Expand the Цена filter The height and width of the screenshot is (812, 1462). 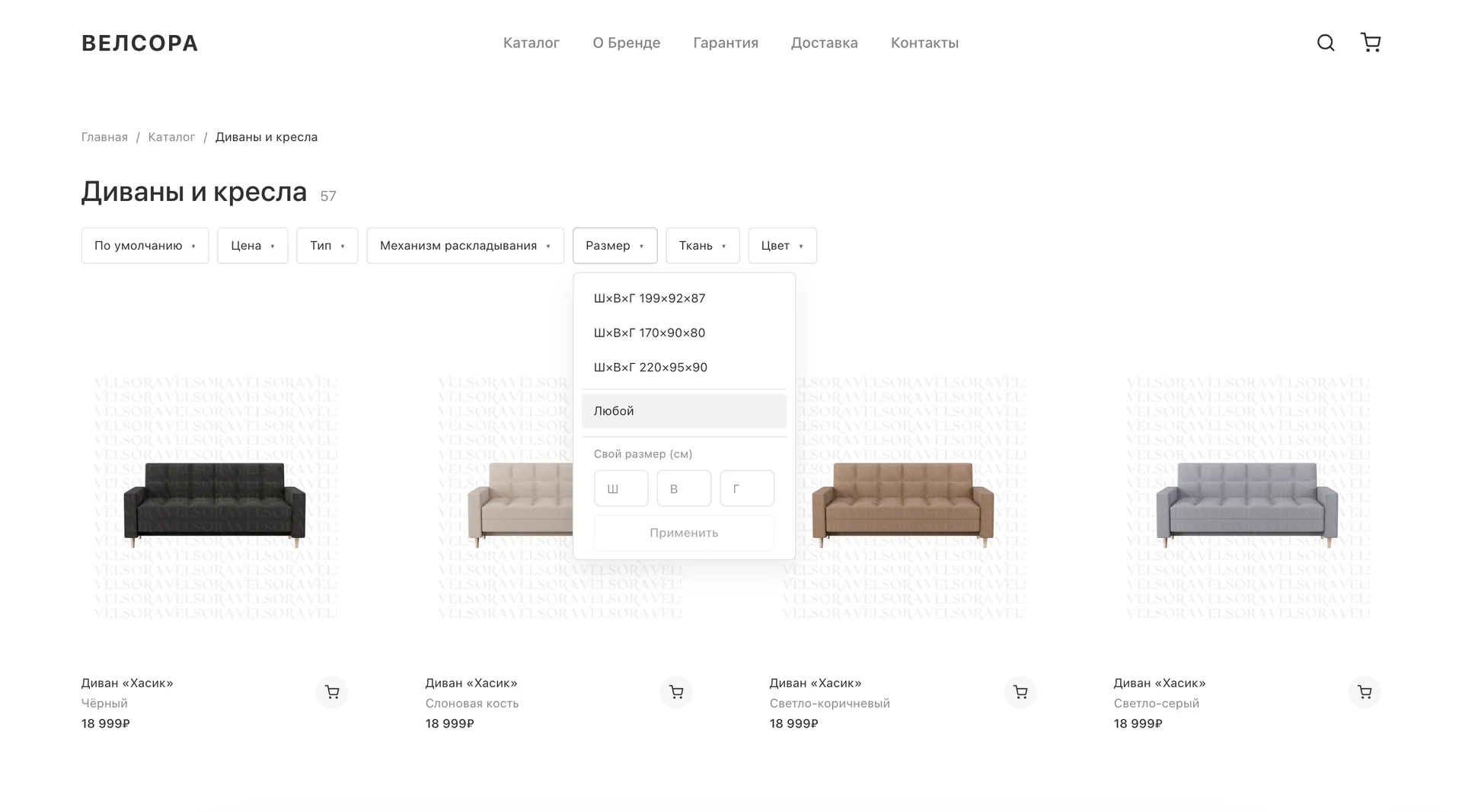(x=253, y=246)
